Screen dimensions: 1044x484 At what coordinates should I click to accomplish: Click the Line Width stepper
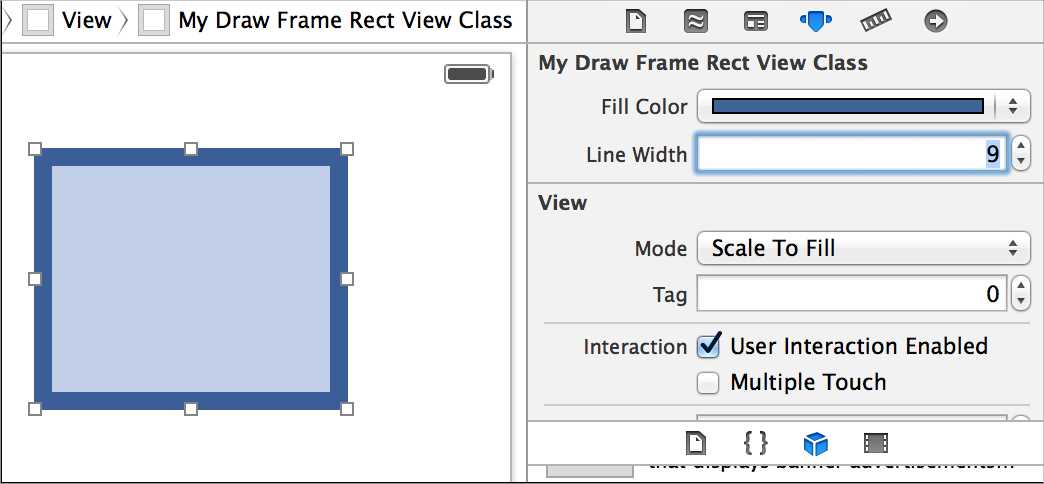1020,154
